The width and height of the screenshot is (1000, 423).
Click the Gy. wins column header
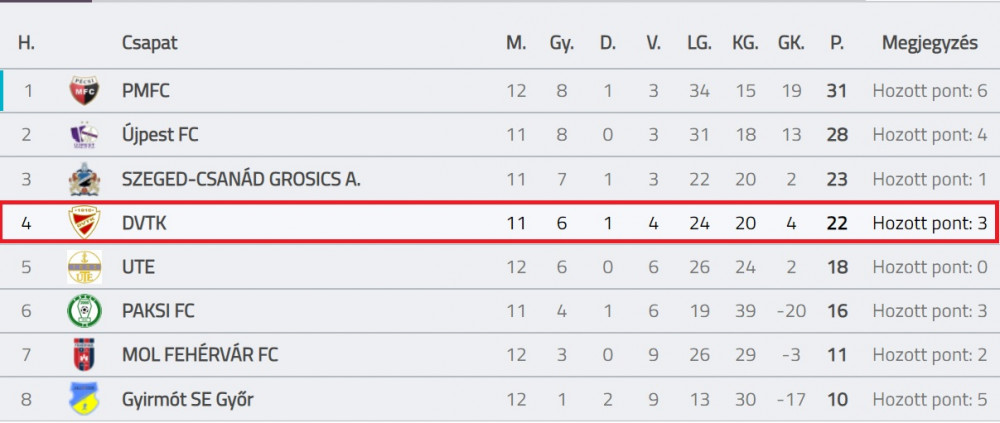pyautogui.click(x=562, y=44)
